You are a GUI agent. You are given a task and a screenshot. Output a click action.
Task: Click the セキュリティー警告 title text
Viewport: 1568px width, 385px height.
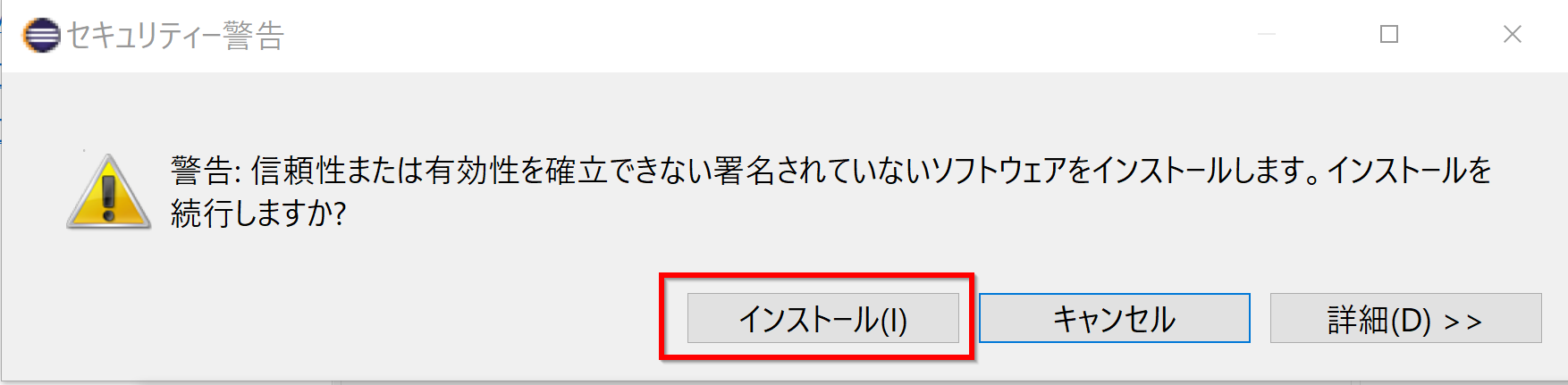coord(175,36)
